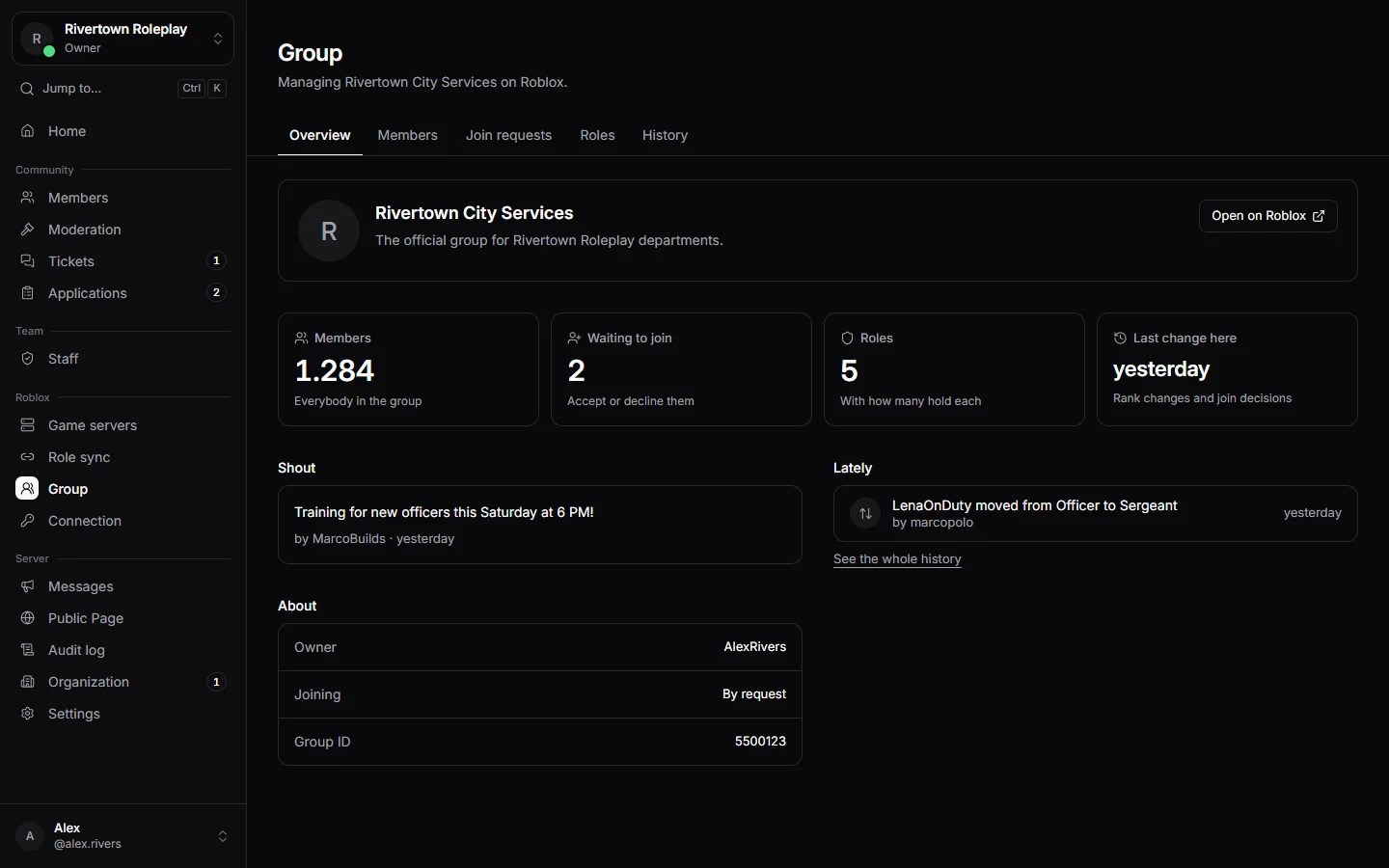Click Alex's user avatar at the bottom left
The width and height of the screenshot is (1389, 868).
pos(30,836)
